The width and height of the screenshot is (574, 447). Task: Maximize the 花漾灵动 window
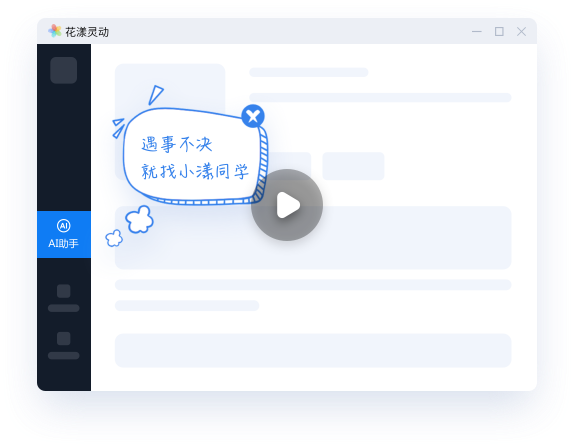click(499, 31)
